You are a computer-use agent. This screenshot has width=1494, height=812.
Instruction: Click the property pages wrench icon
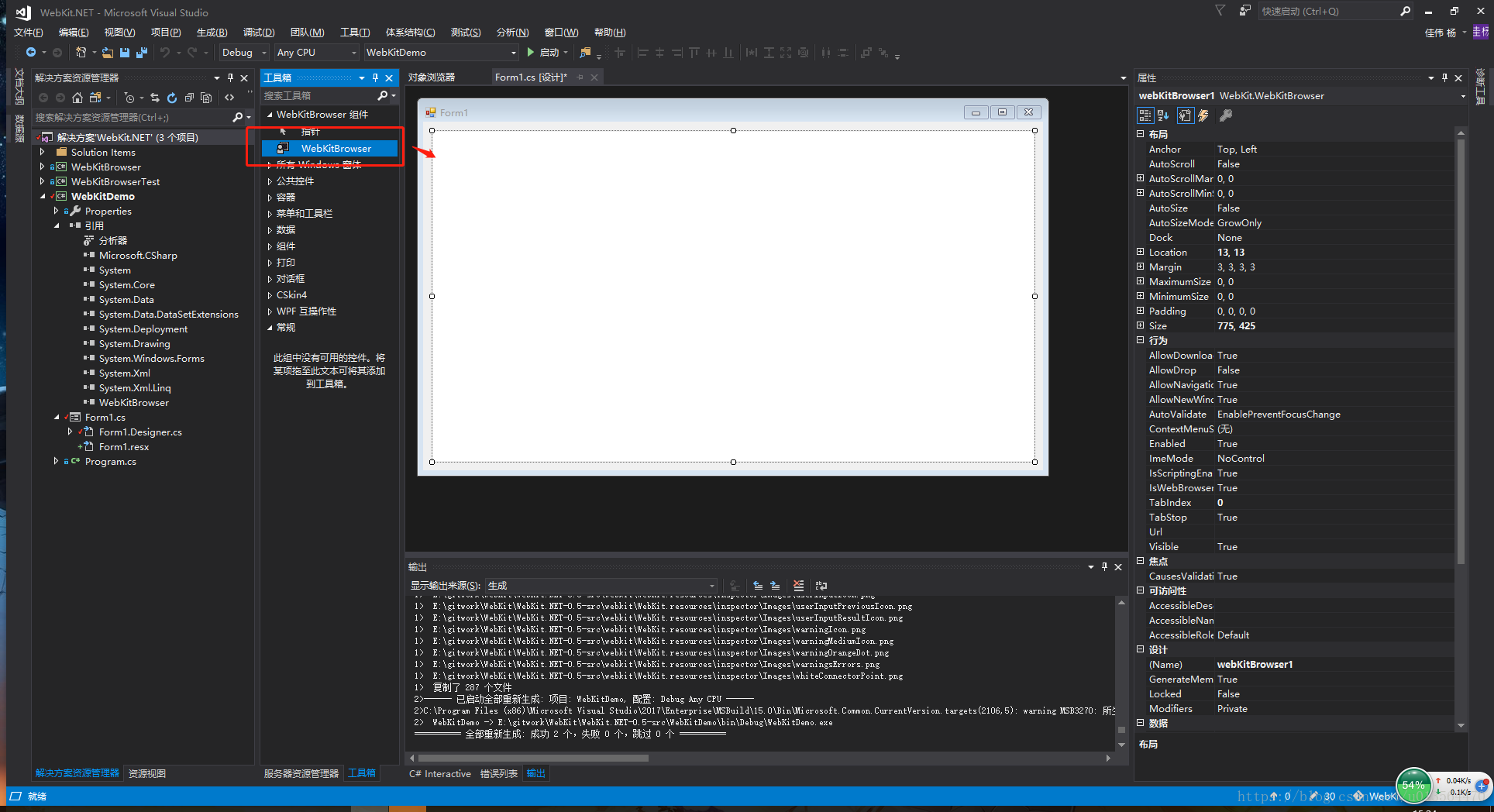[1226, 115]
